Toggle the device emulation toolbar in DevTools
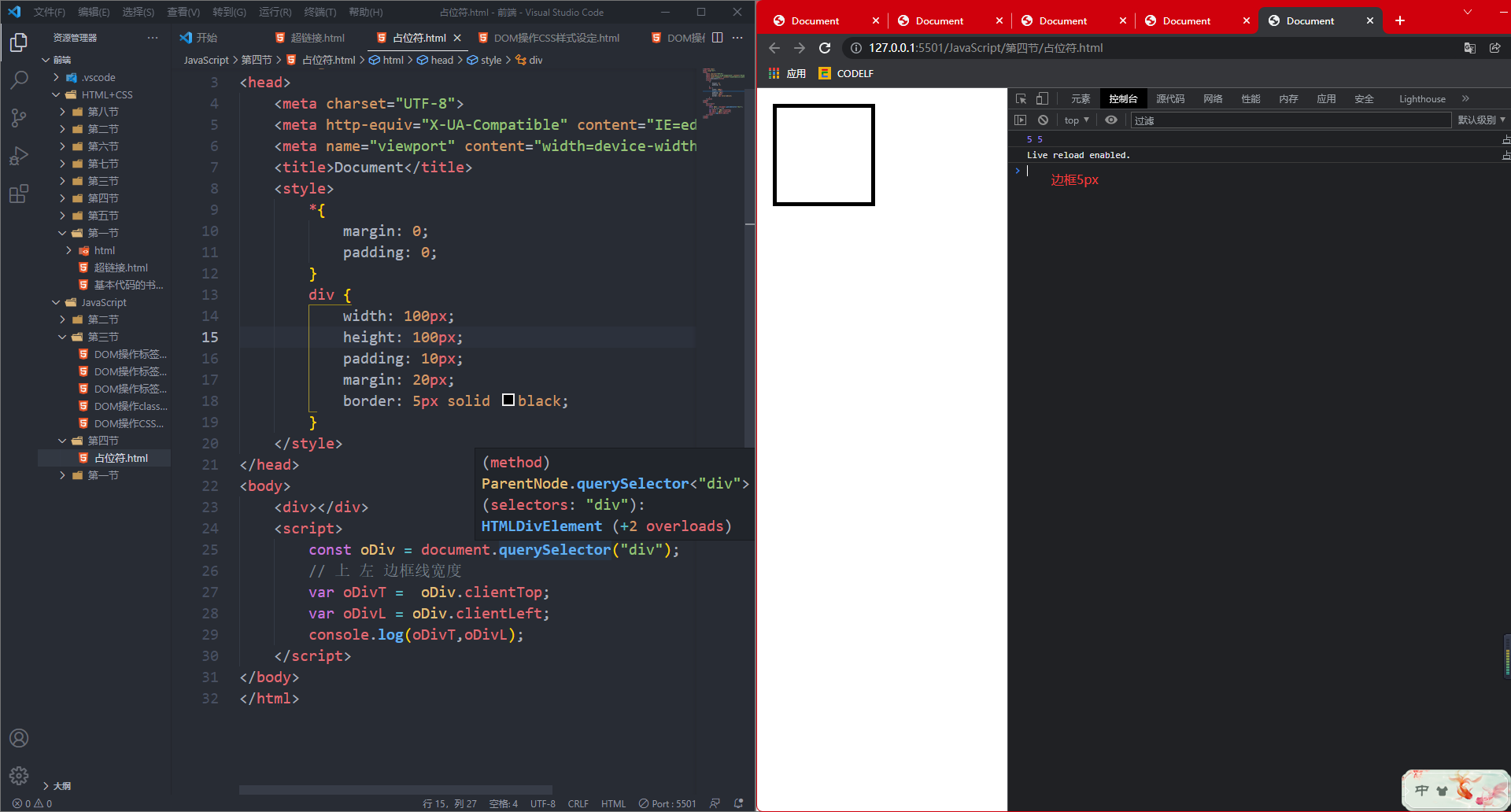The image size is (1511, 812). coord(1042,98)
